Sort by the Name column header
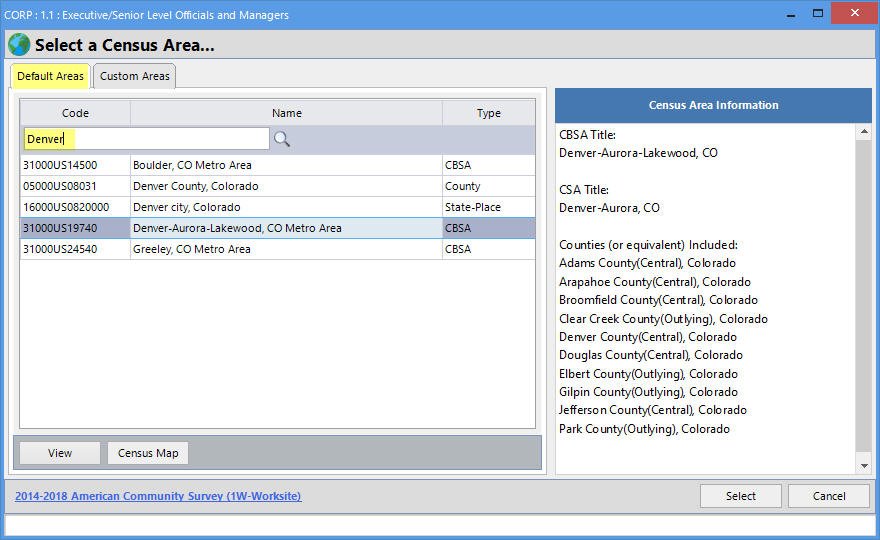Screen dimensions: 880x540 click(x=286, y=113)
